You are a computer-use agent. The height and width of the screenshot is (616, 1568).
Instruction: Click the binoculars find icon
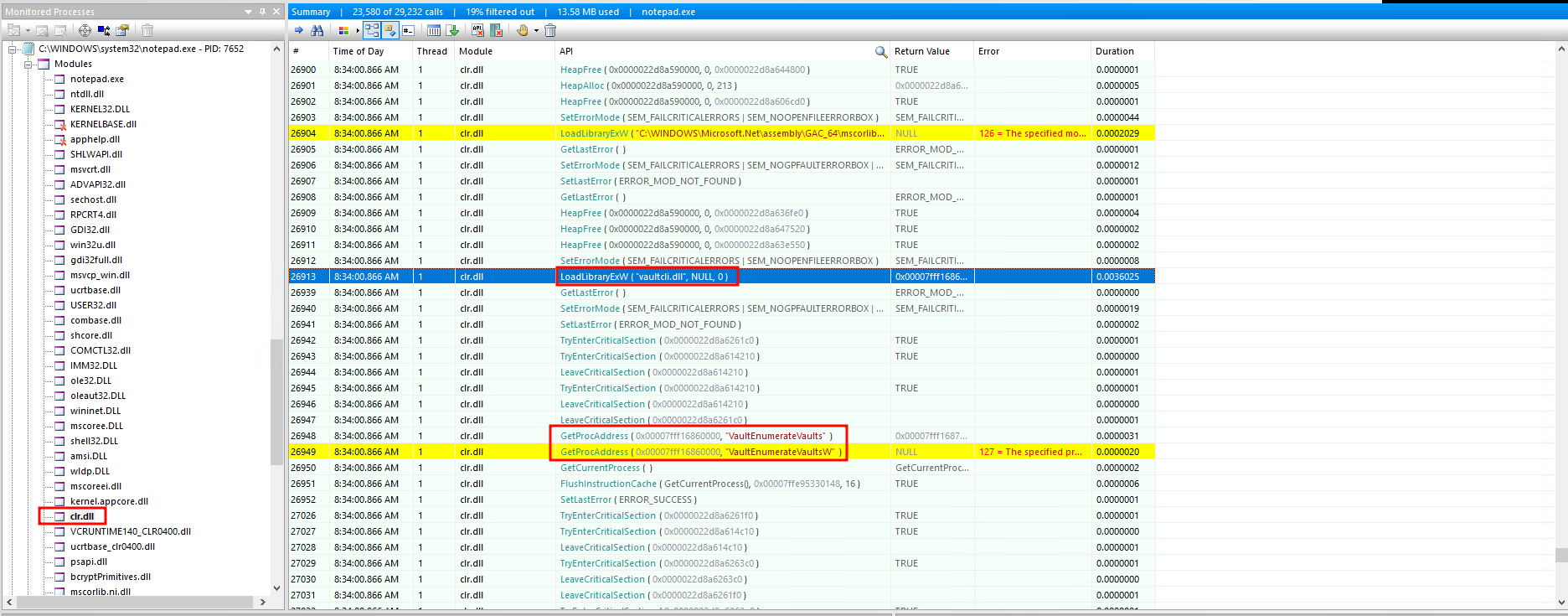pos(317,30)
